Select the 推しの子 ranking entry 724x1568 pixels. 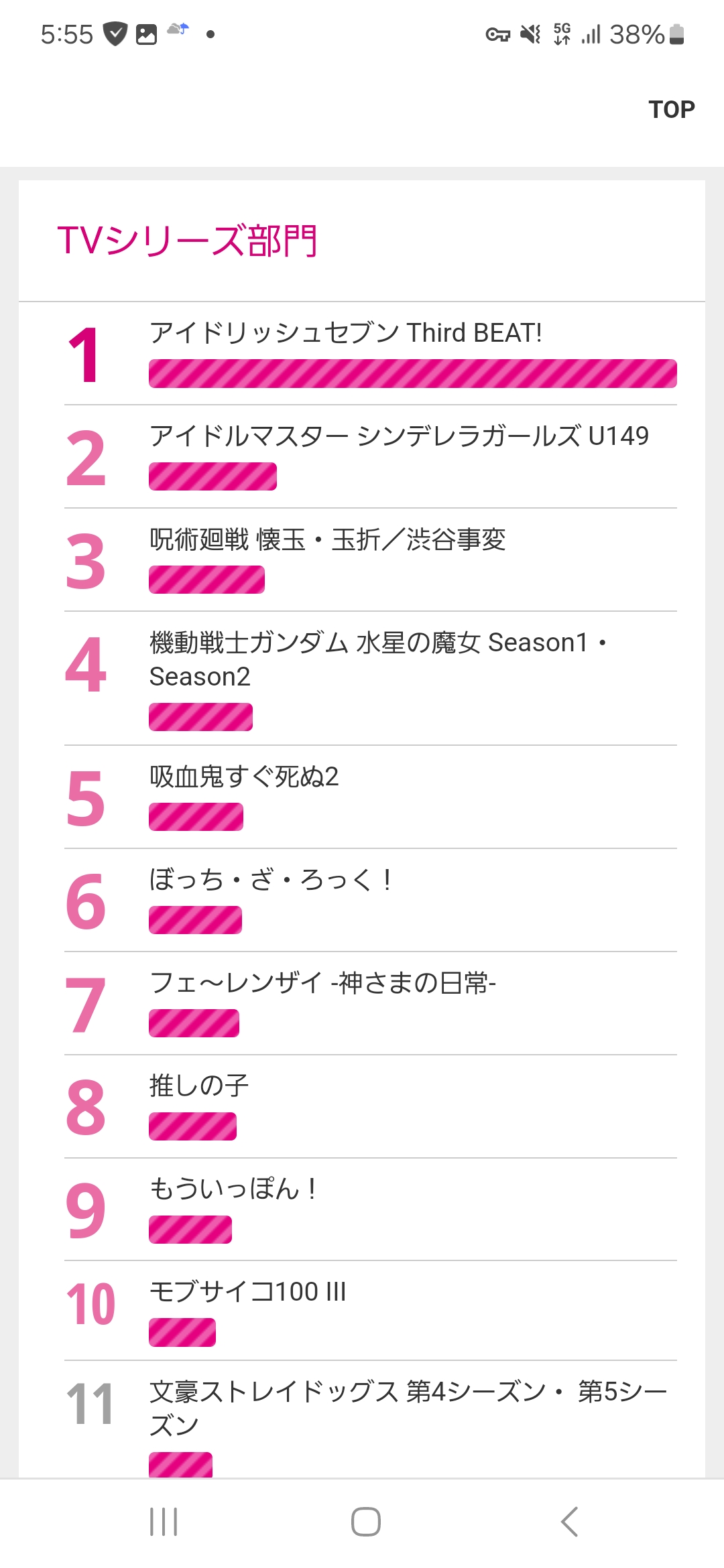(371, 1107)
